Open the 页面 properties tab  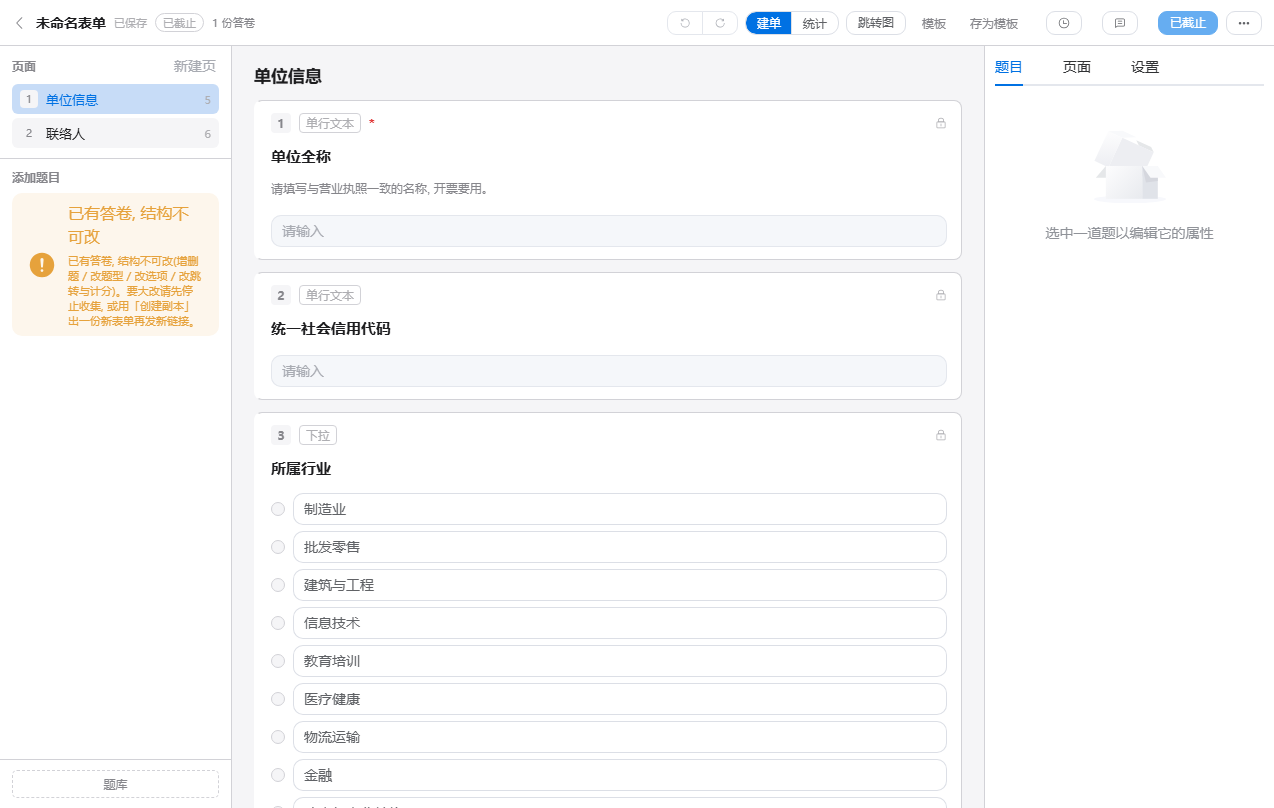1077,67
